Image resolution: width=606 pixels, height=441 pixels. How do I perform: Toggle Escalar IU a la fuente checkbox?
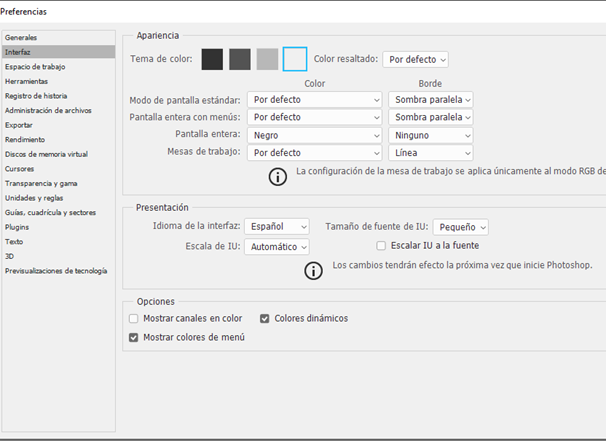(381, 245)
